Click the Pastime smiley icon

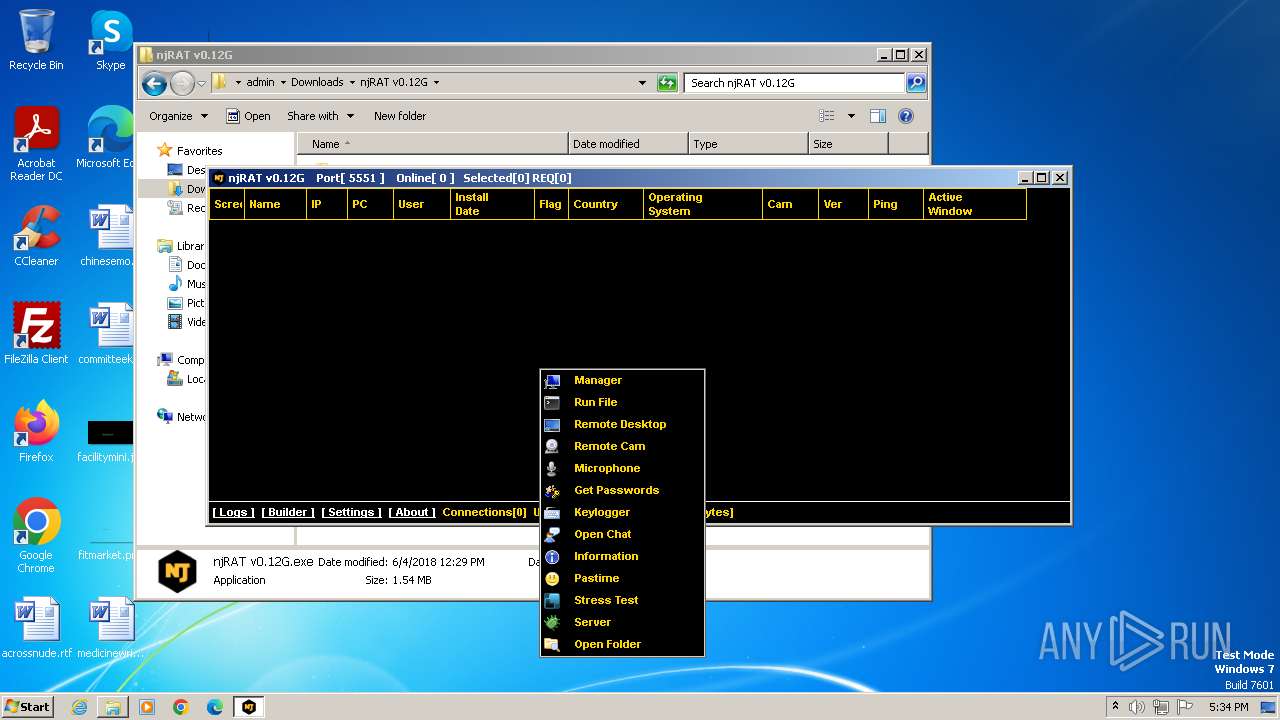tap(552, 578)
